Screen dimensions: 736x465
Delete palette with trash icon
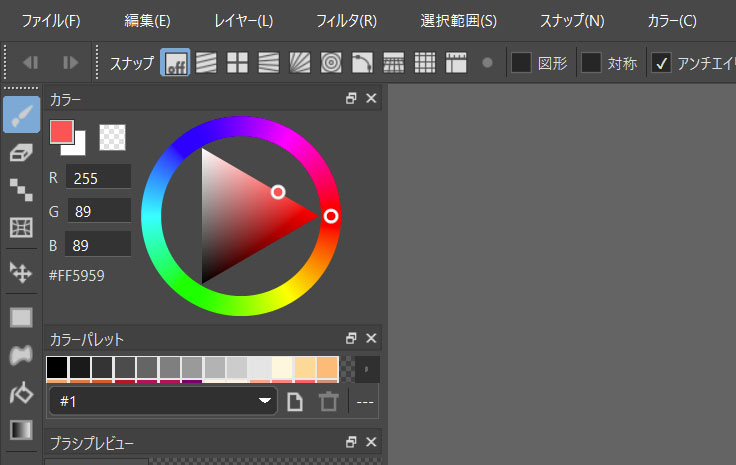[x=328, y=402]
